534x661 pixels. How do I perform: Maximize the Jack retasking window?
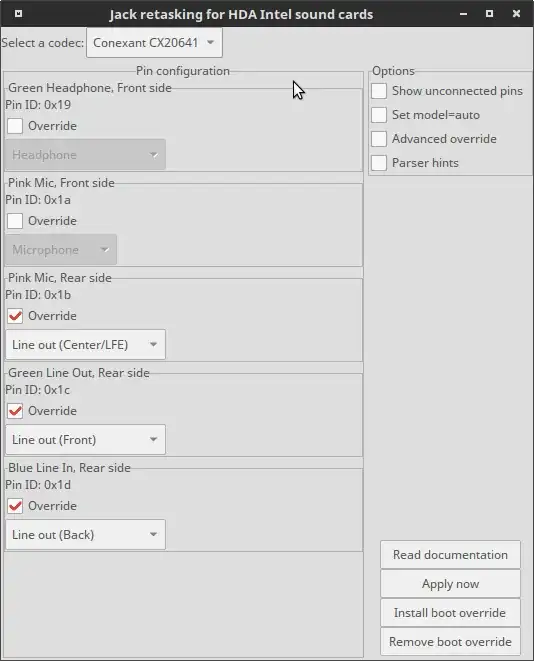point(489,14)
